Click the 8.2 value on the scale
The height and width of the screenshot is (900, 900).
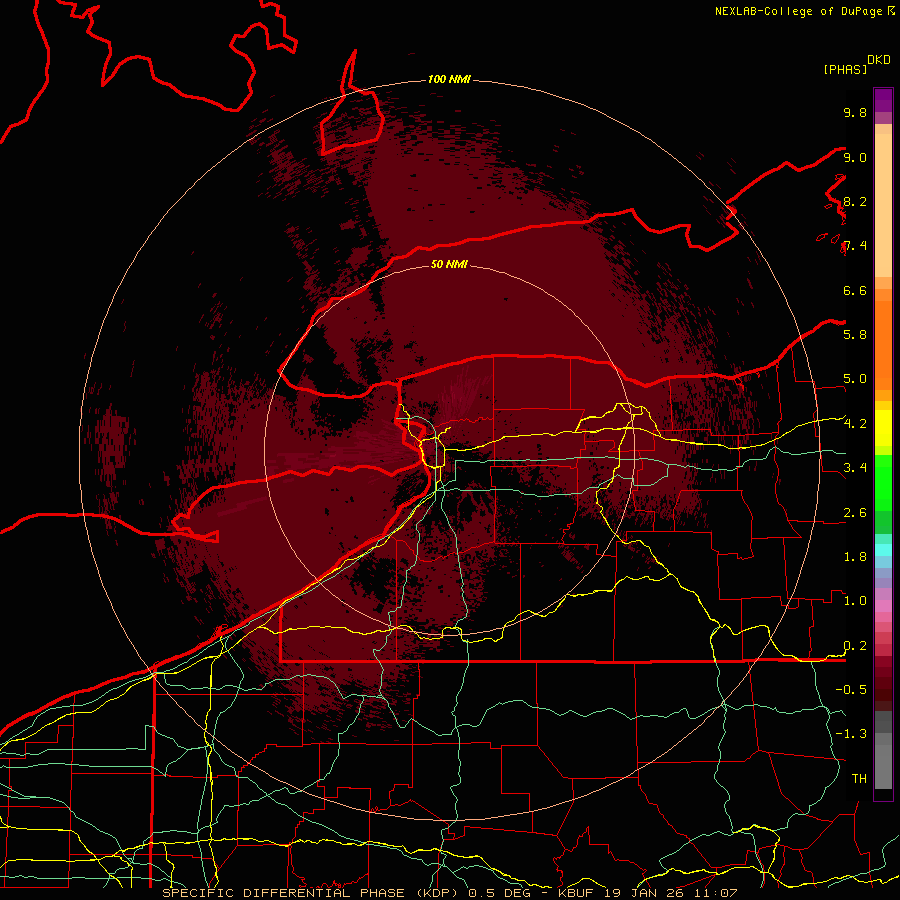pos(854,201)
